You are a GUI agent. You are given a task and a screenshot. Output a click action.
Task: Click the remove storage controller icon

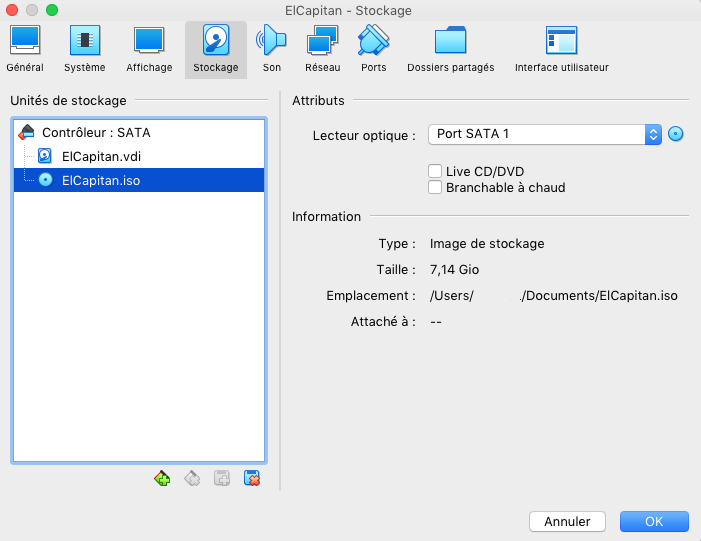(x=192, y=478)
